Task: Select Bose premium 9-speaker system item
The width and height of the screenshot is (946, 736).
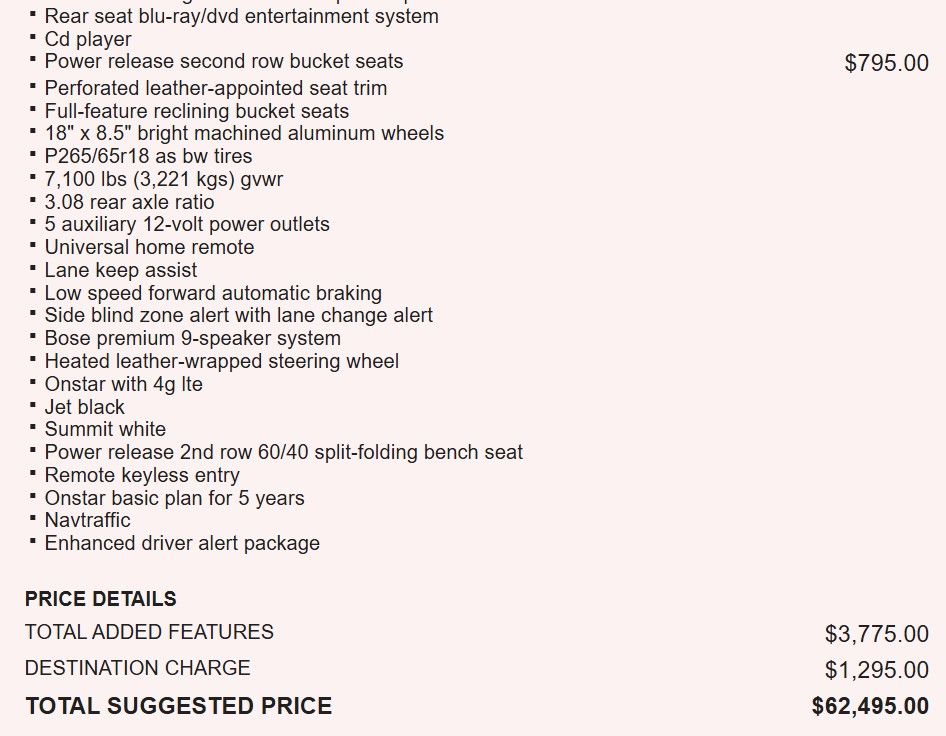Action: [x=192, y=338]
